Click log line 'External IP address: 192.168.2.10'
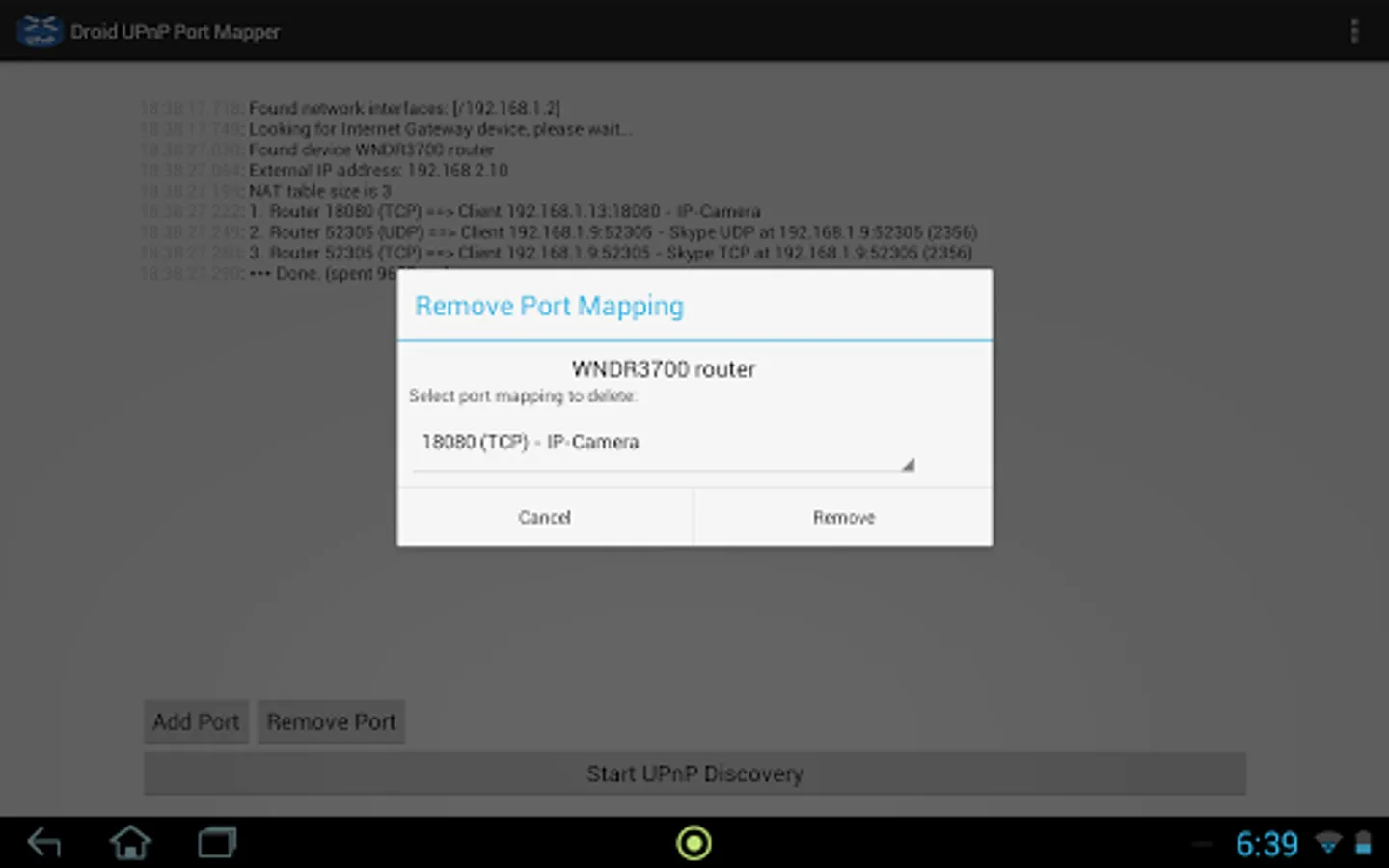The image size is (1389, 868). (378, 170)
